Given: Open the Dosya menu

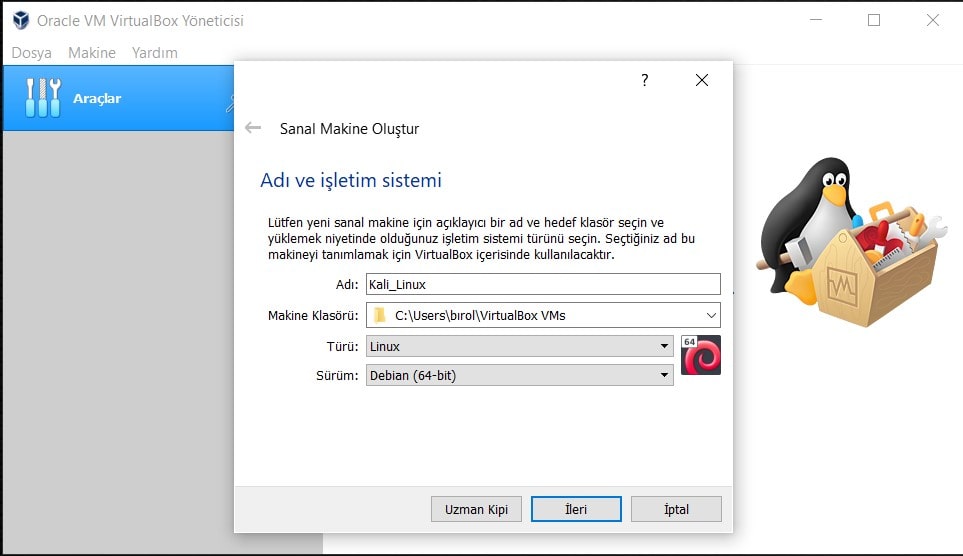Looking at the screenshot, I should click(x=31, y=53).
